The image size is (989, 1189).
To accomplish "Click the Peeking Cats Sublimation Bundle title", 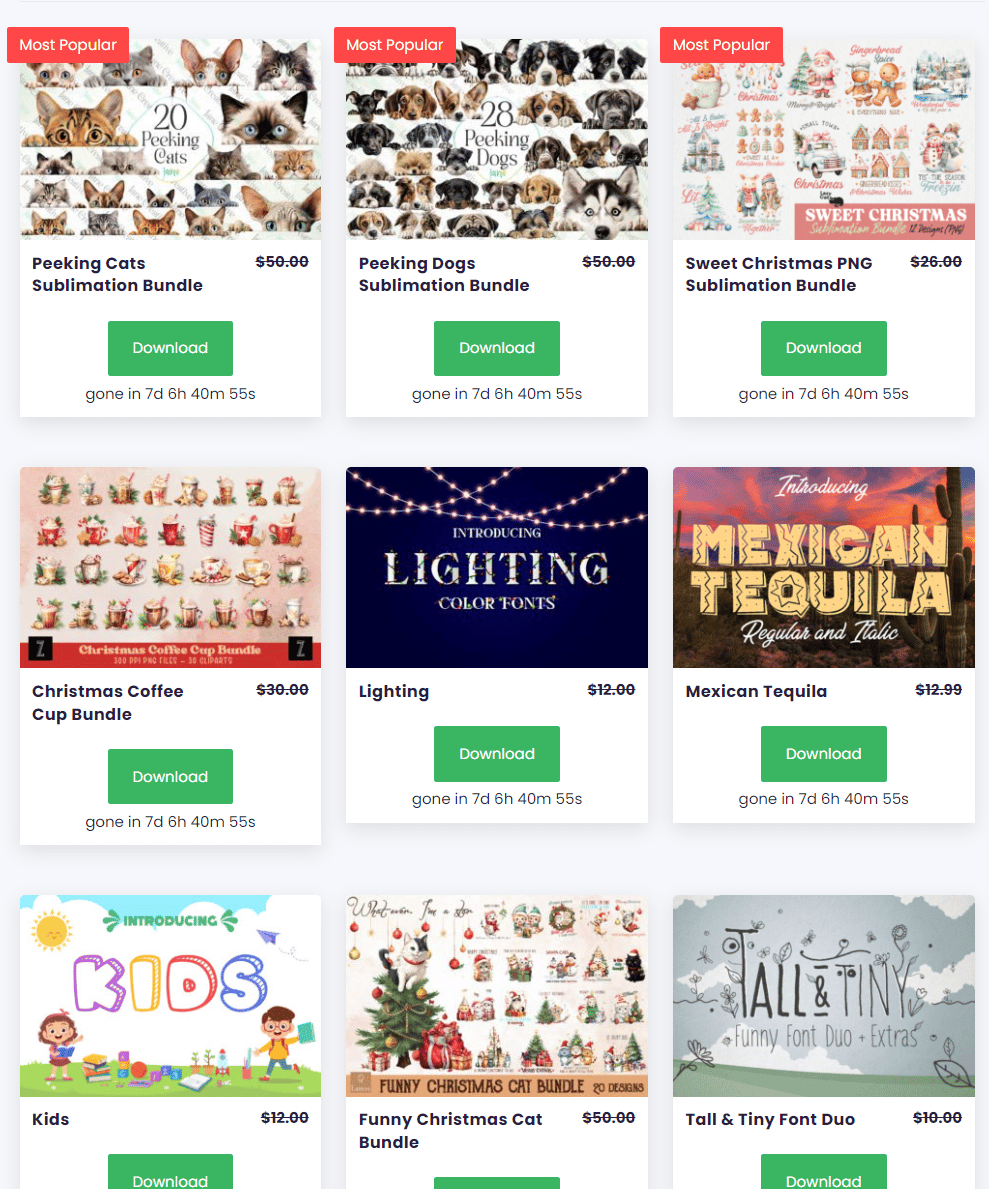I will (118, 275).
